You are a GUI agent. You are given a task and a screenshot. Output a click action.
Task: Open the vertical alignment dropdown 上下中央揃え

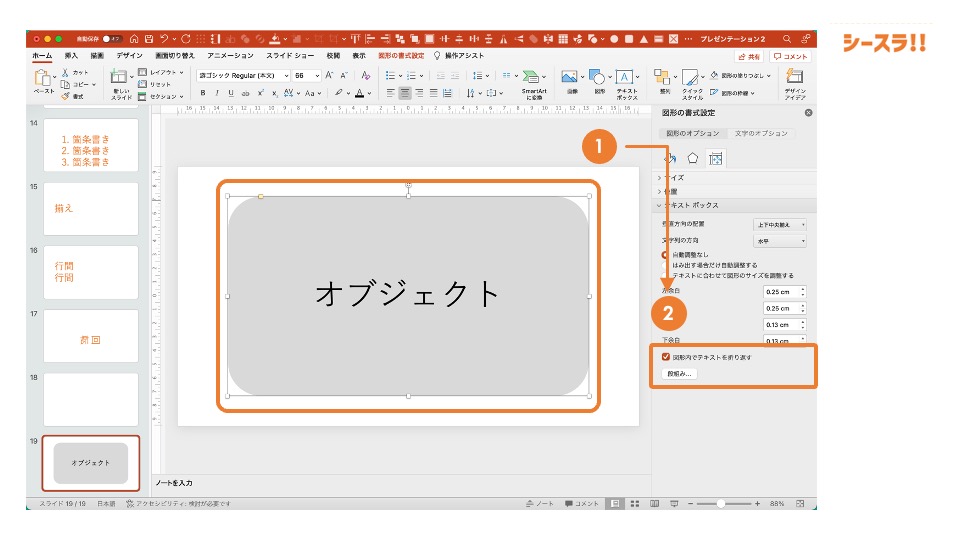pyautogui.click(x=780, y=225)
